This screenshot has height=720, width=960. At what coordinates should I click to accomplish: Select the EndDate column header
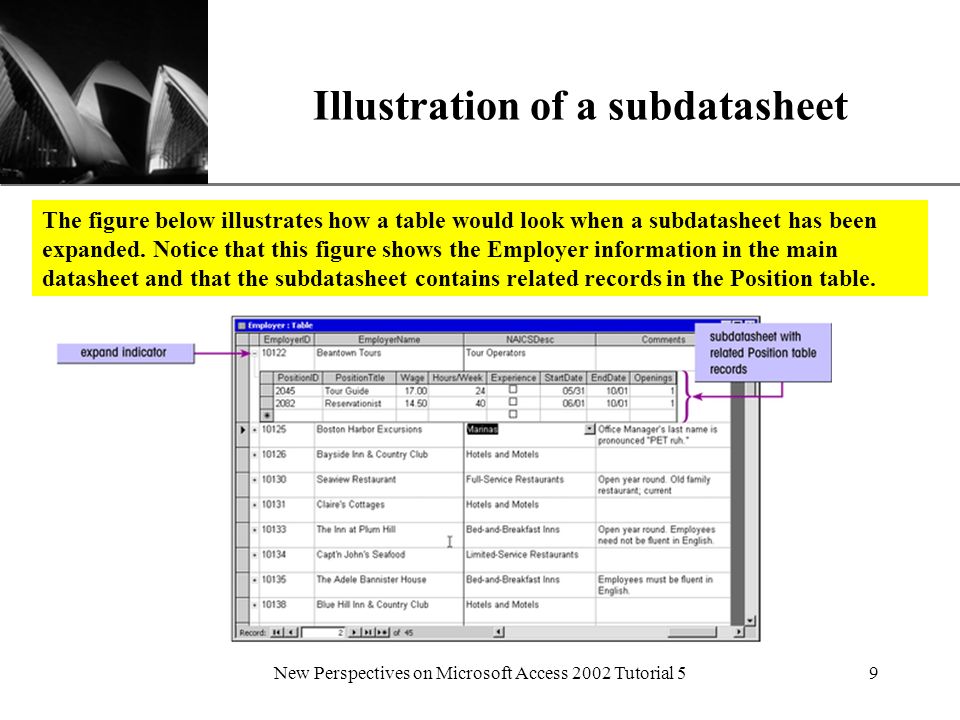point(608,378)
